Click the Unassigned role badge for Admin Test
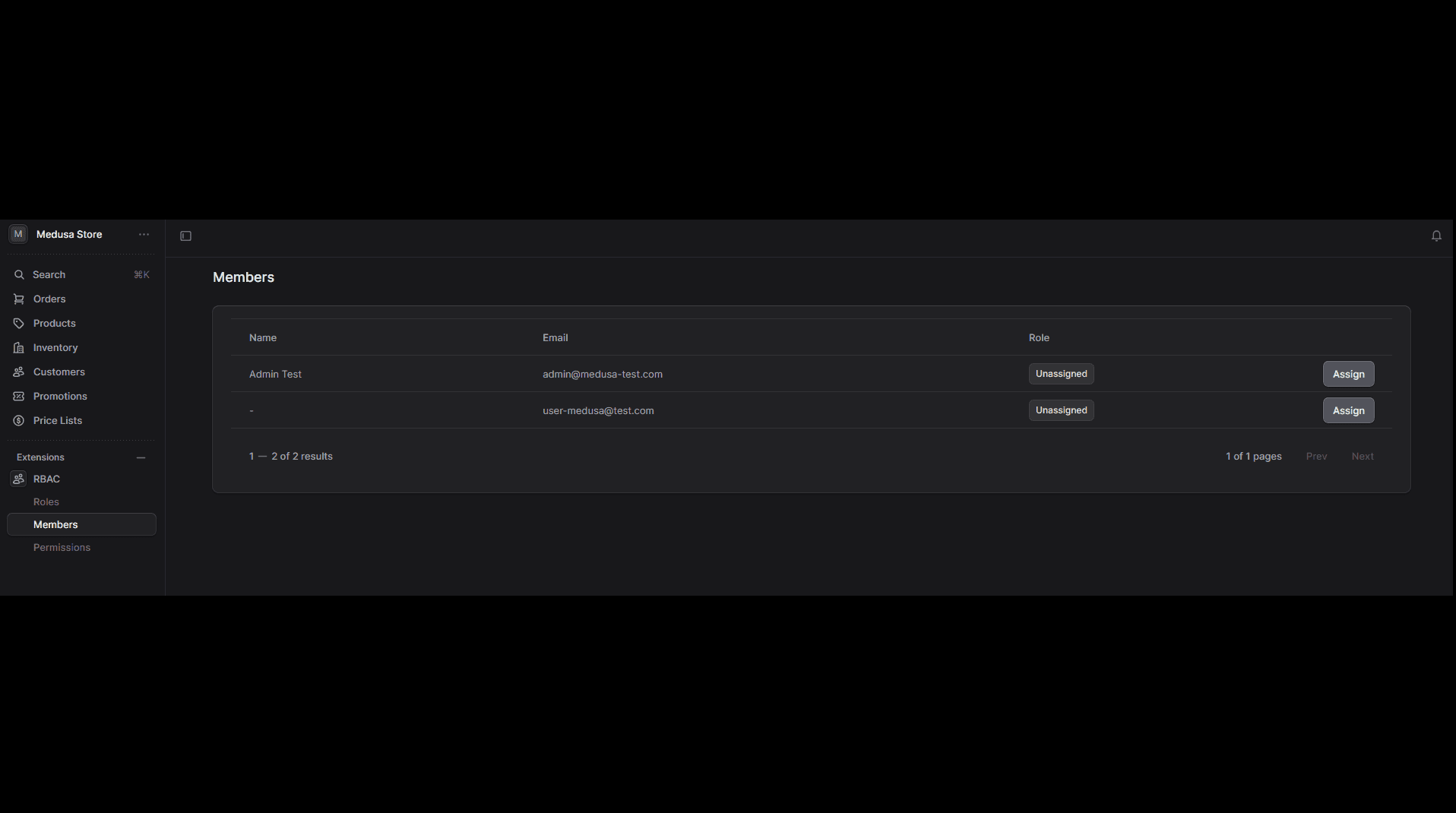This screenshot has width=1456, height=813. [1061, 373]
